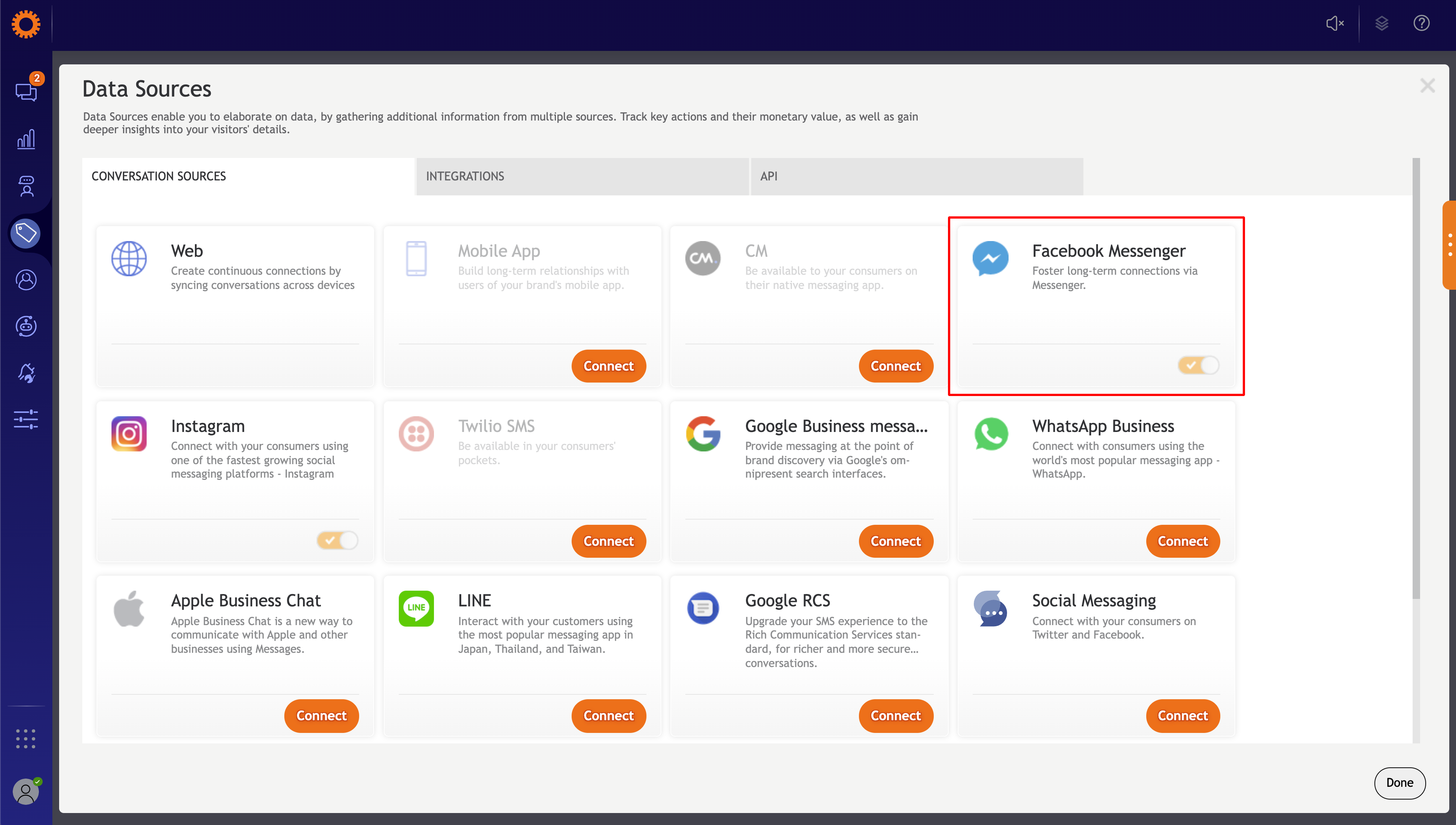The width and height of the screenshot is (1456, 825).
Task: Click the Web globe icon
Action: tap(129, 258)
